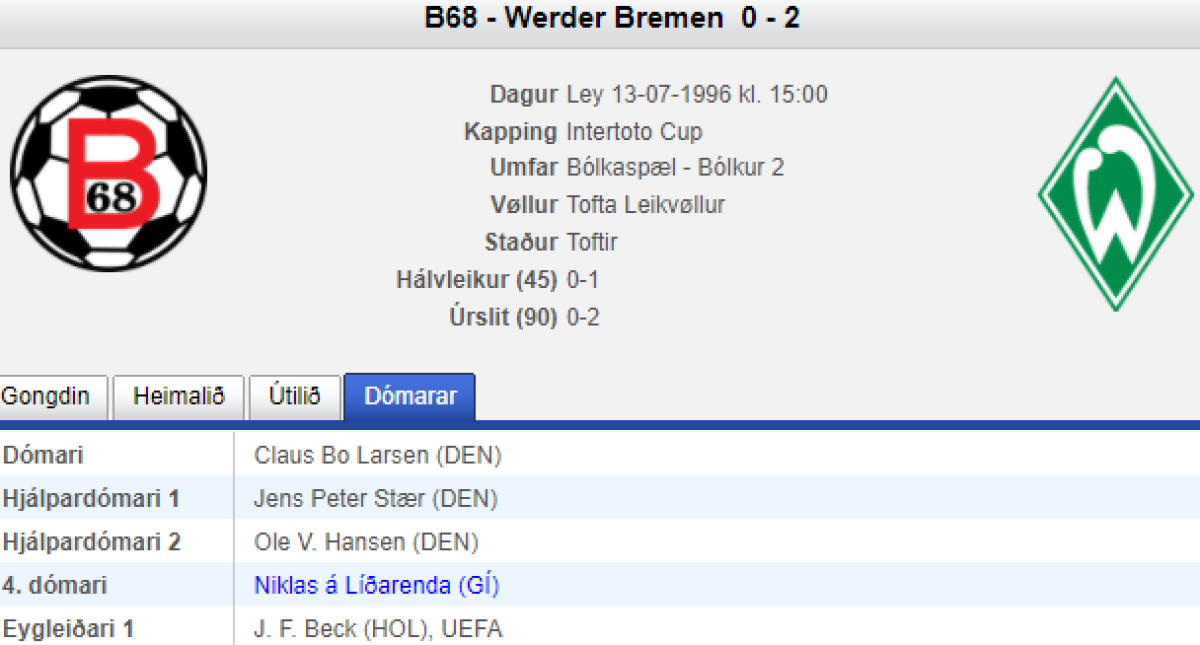
Task: Open Niklas á Líðarenda (GÍ) link
Action: pyautogui.click(x=376, y=585)
